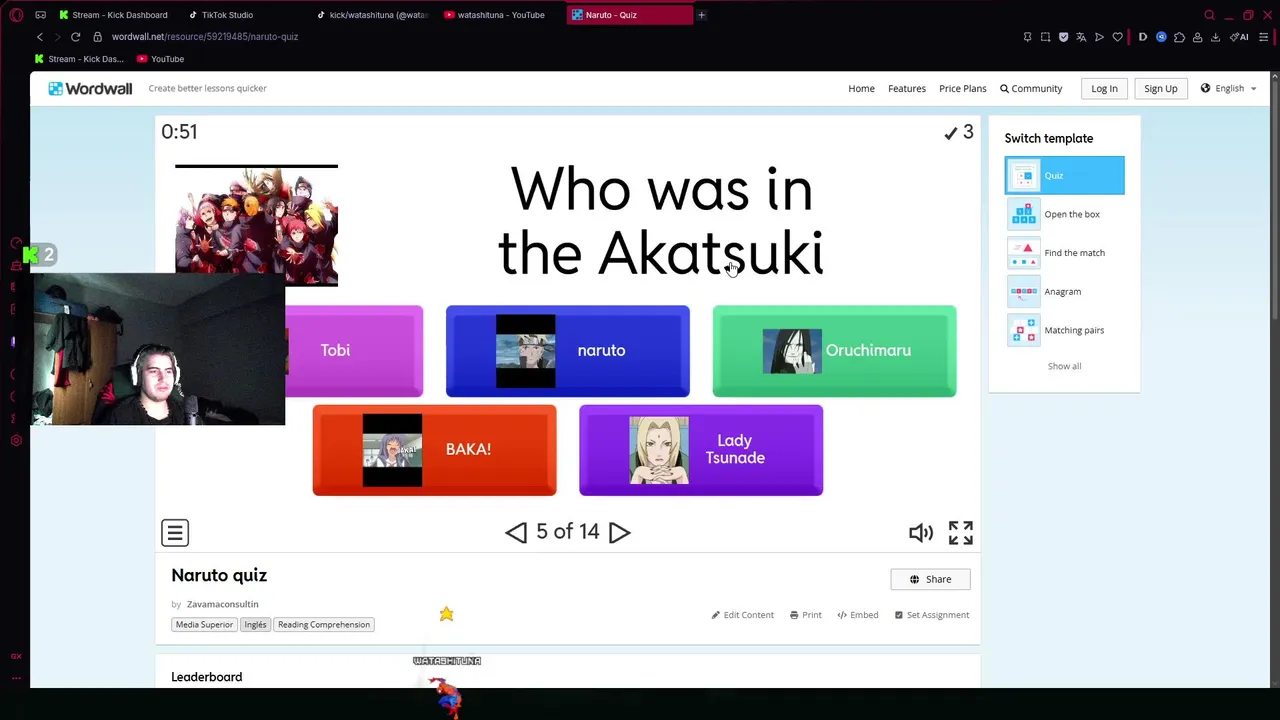
Task: Open the quiz menu hamburger icon
Action: point(175,532)
